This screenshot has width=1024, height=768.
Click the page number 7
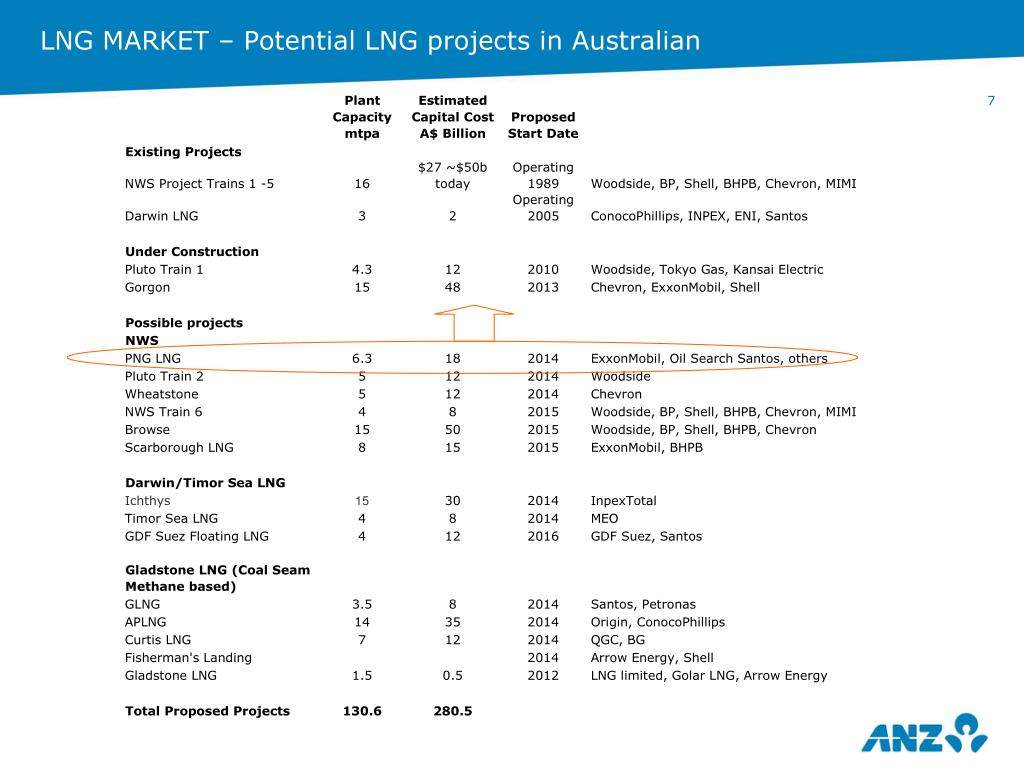coord(991,101)
